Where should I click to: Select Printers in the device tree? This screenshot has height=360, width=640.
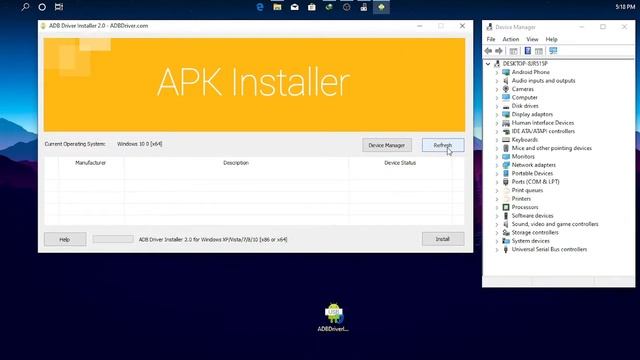click(x=521, y=199)
